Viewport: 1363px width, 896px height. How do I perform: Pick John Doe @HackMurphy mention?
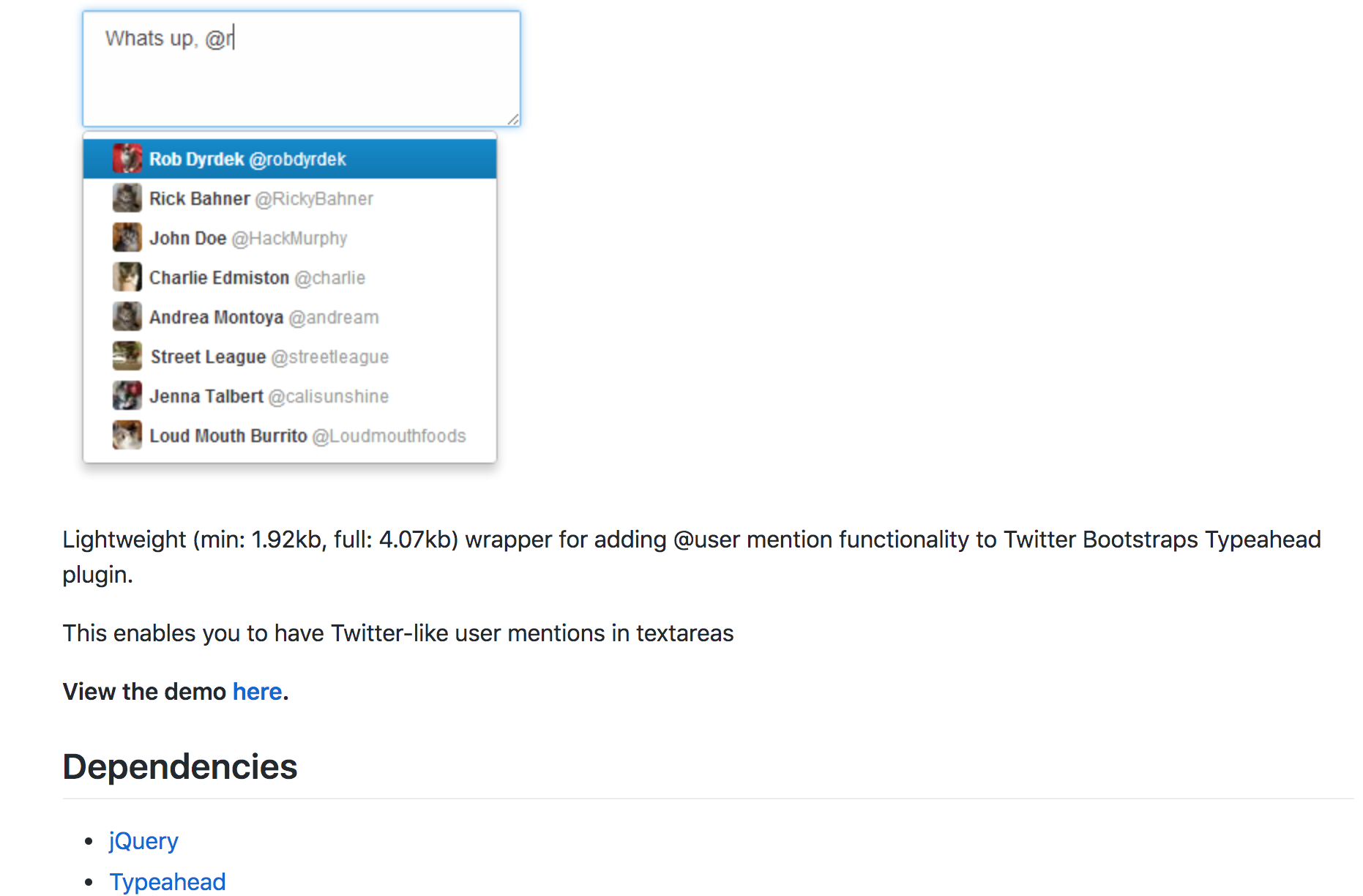pyautogui.click(x=290, y=238)
